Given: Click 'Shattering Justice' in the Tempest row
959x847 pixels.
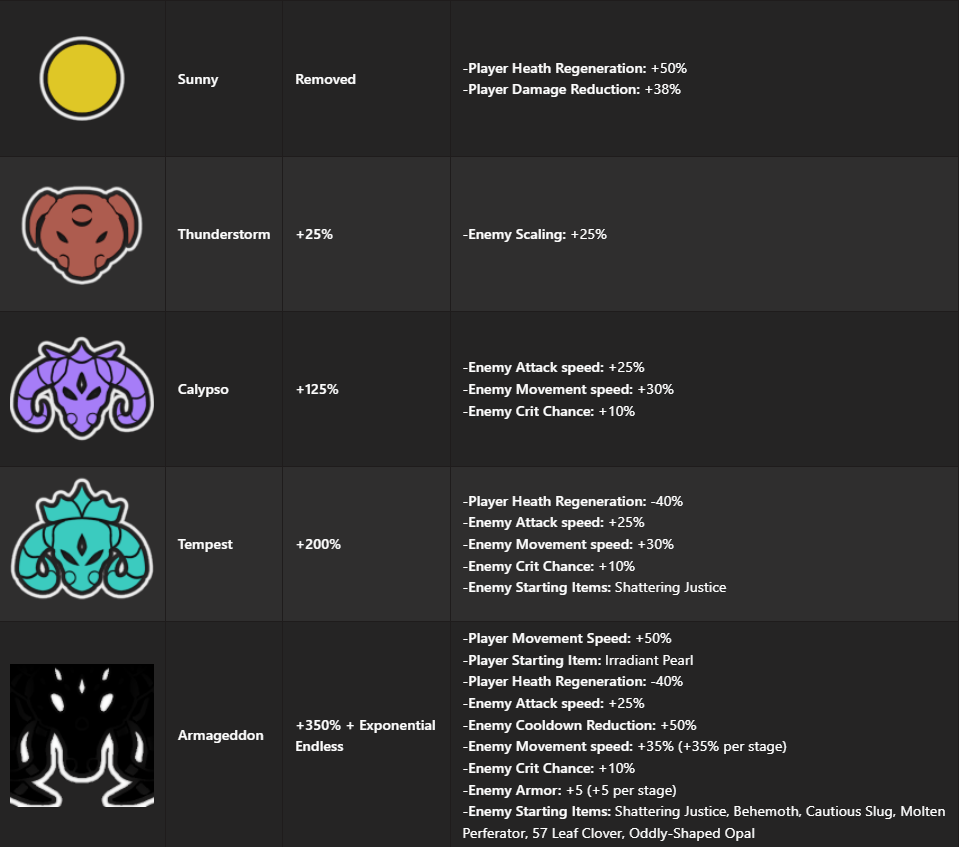Looking at the screenshot, I should tap(670, 587).
